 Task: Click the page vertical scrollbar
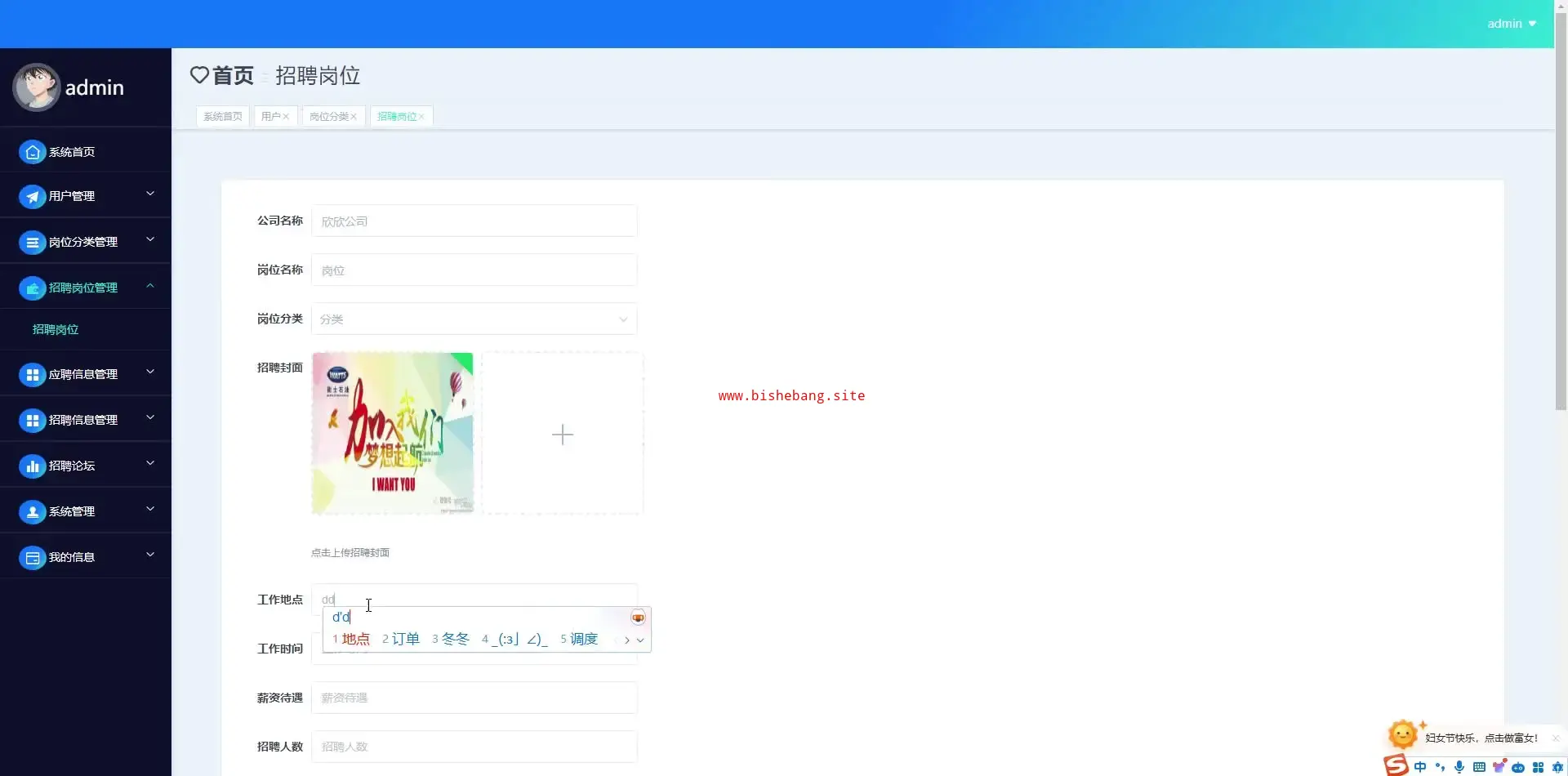[x=1561, y=212]
